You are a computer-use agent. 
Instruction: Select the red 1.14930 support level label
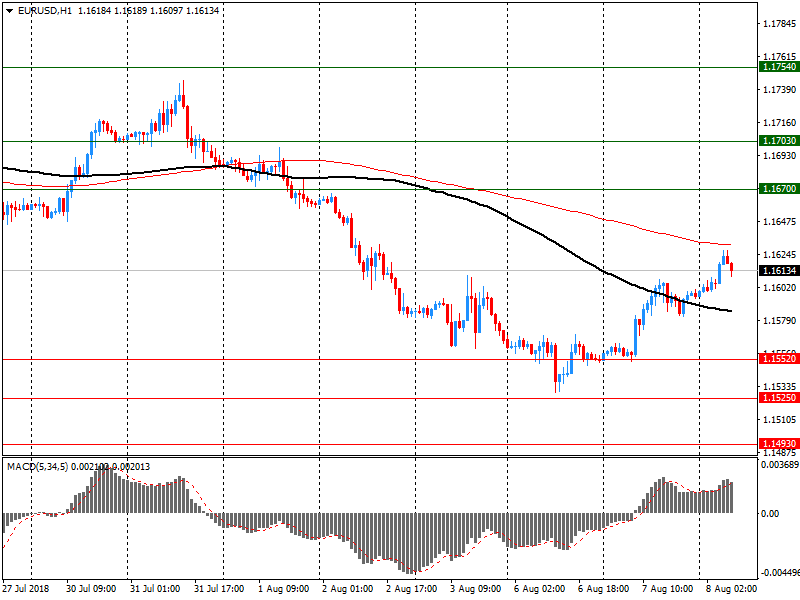(x=779, y=443)
